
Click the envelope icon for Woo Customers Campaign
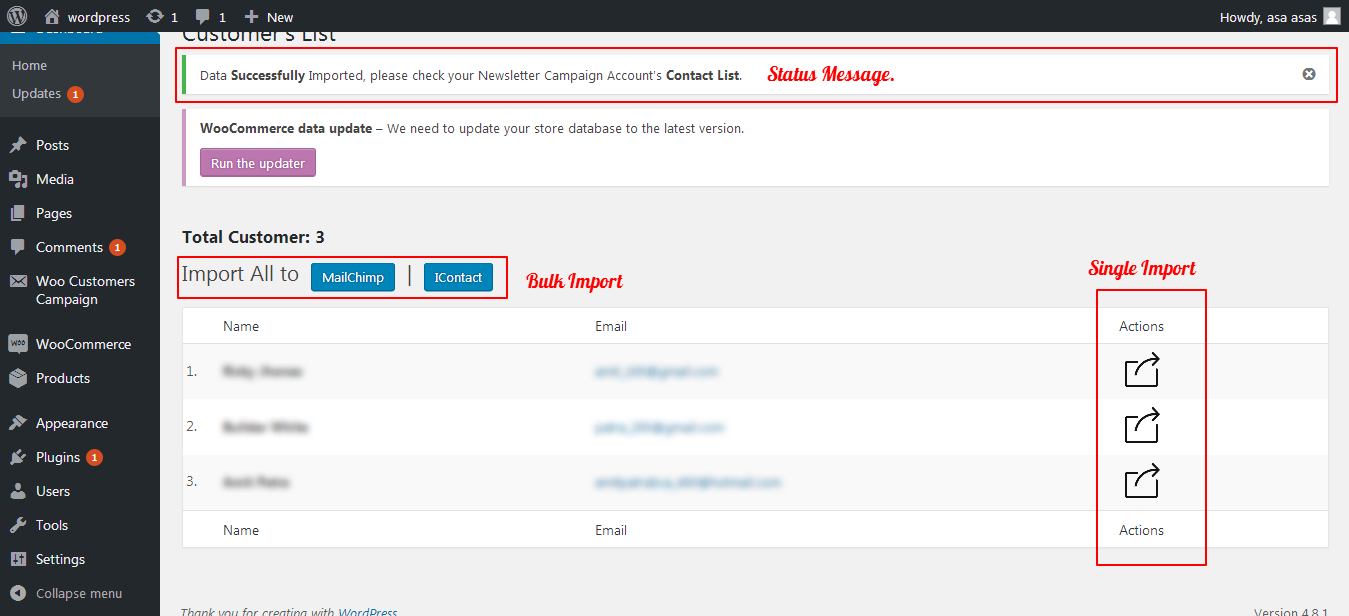18,282
